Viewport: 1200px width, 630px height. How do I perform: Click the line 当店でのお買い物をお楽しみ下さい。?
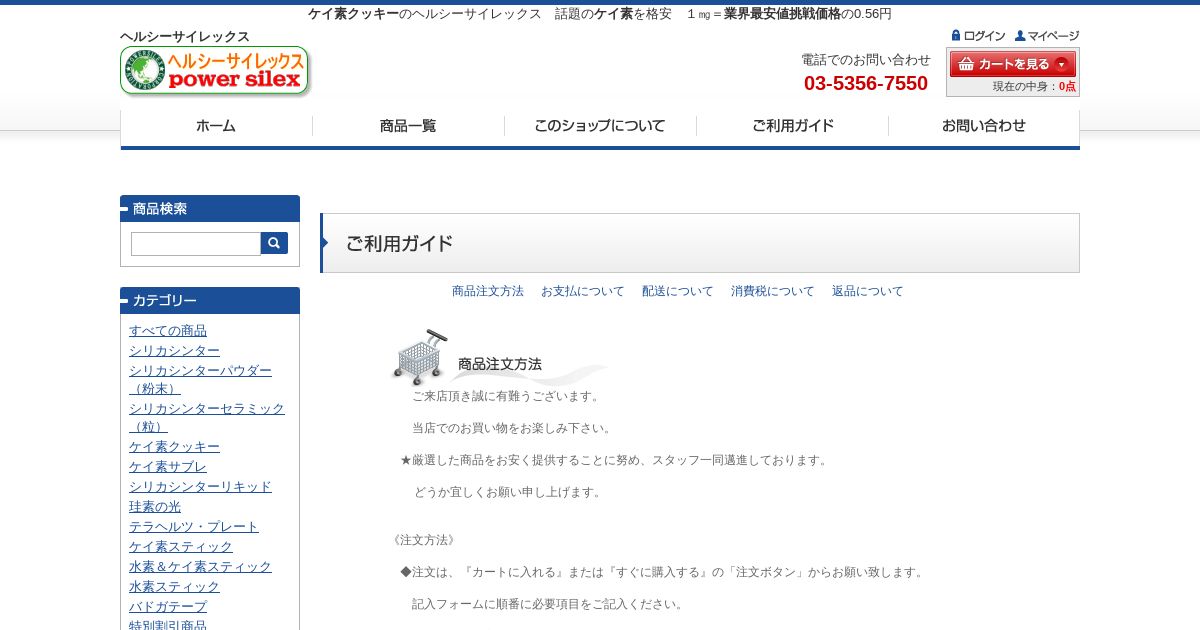point(514,428)
